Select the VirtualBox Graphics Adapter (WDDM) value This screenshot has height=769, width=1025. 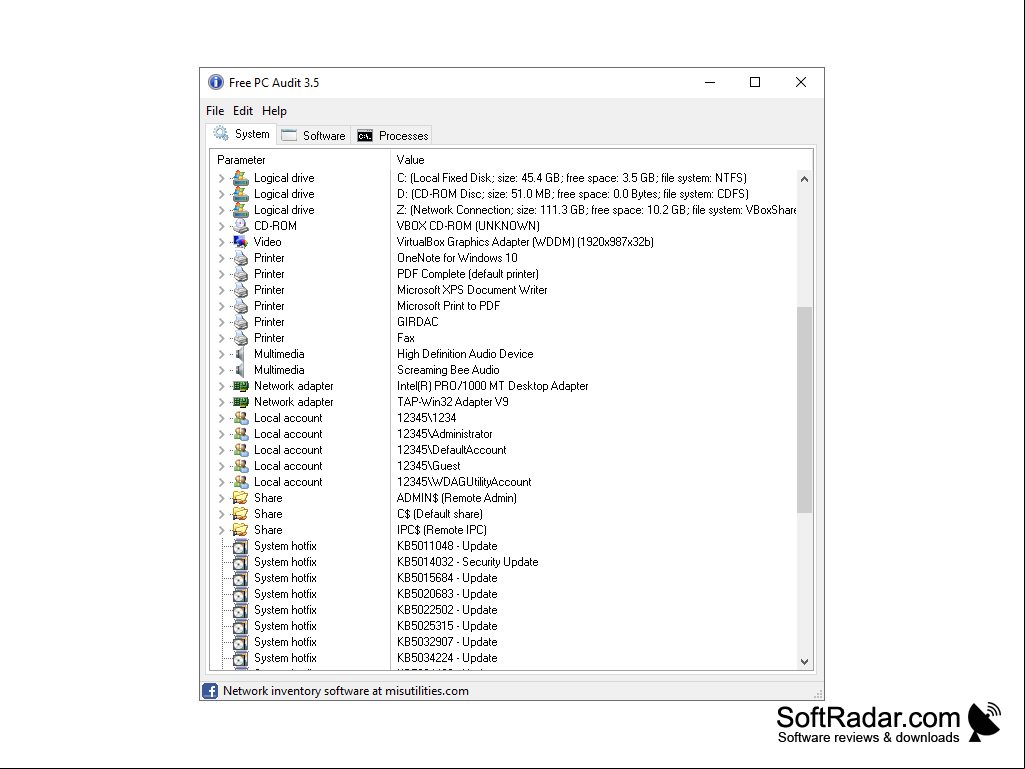point(525,242)
